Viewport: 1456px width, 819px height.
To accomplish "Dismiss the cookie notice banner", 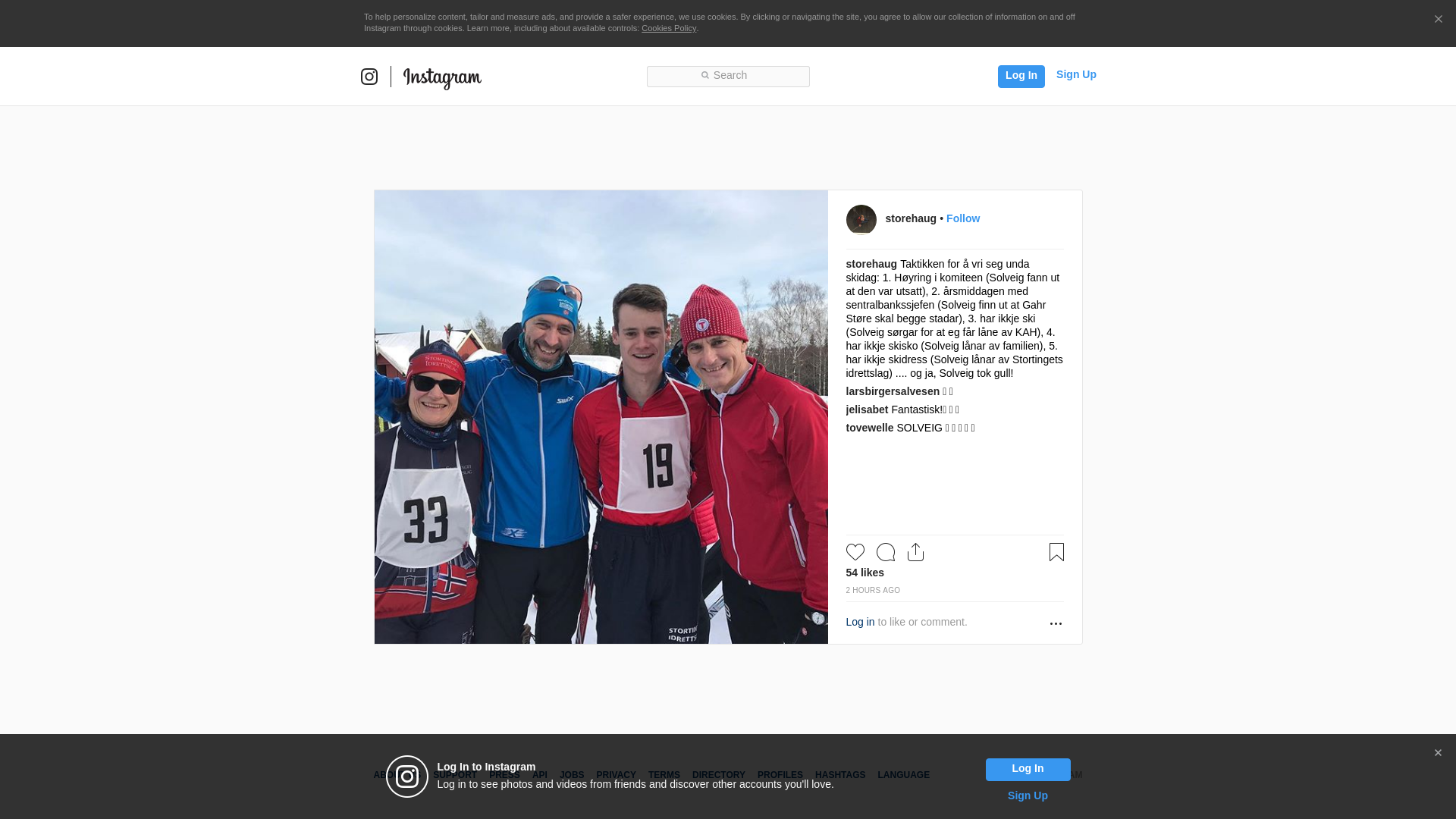I will (x=1438, y=20).
